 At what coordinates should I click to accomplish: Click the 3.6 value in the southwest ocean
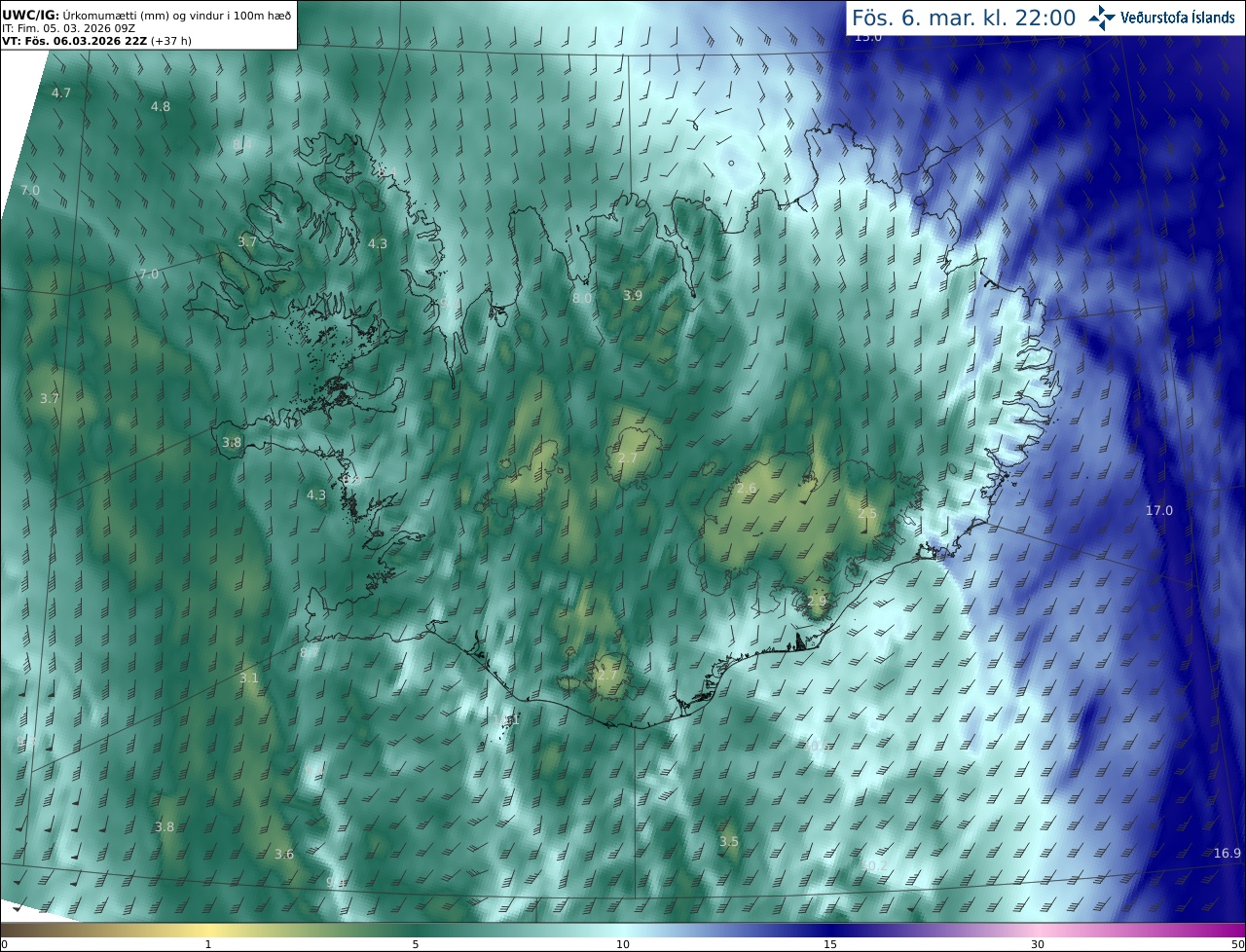click(x=283, y=854)
